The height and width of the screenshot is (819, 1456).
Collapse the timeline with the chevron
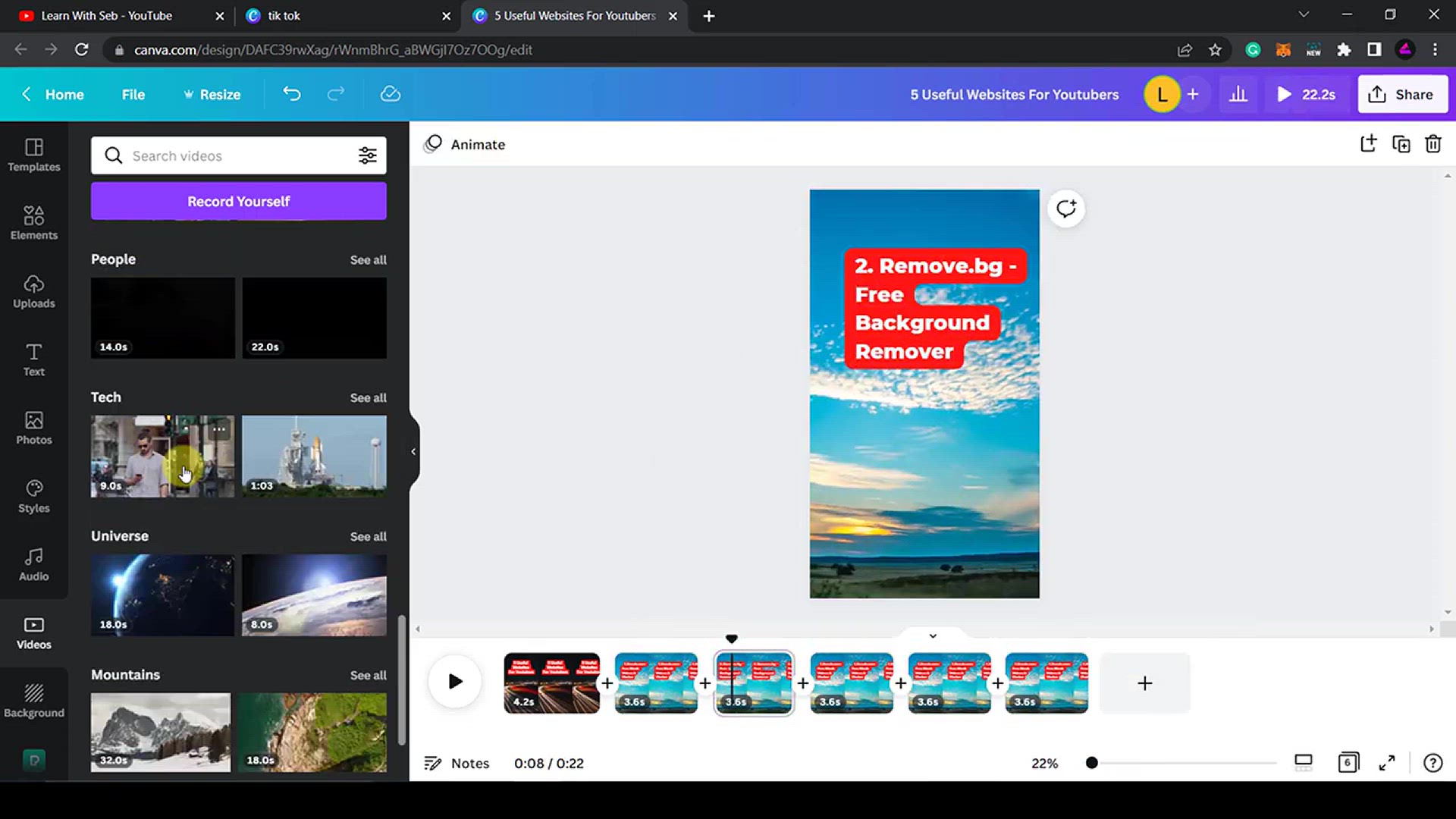tap(933, 635)
